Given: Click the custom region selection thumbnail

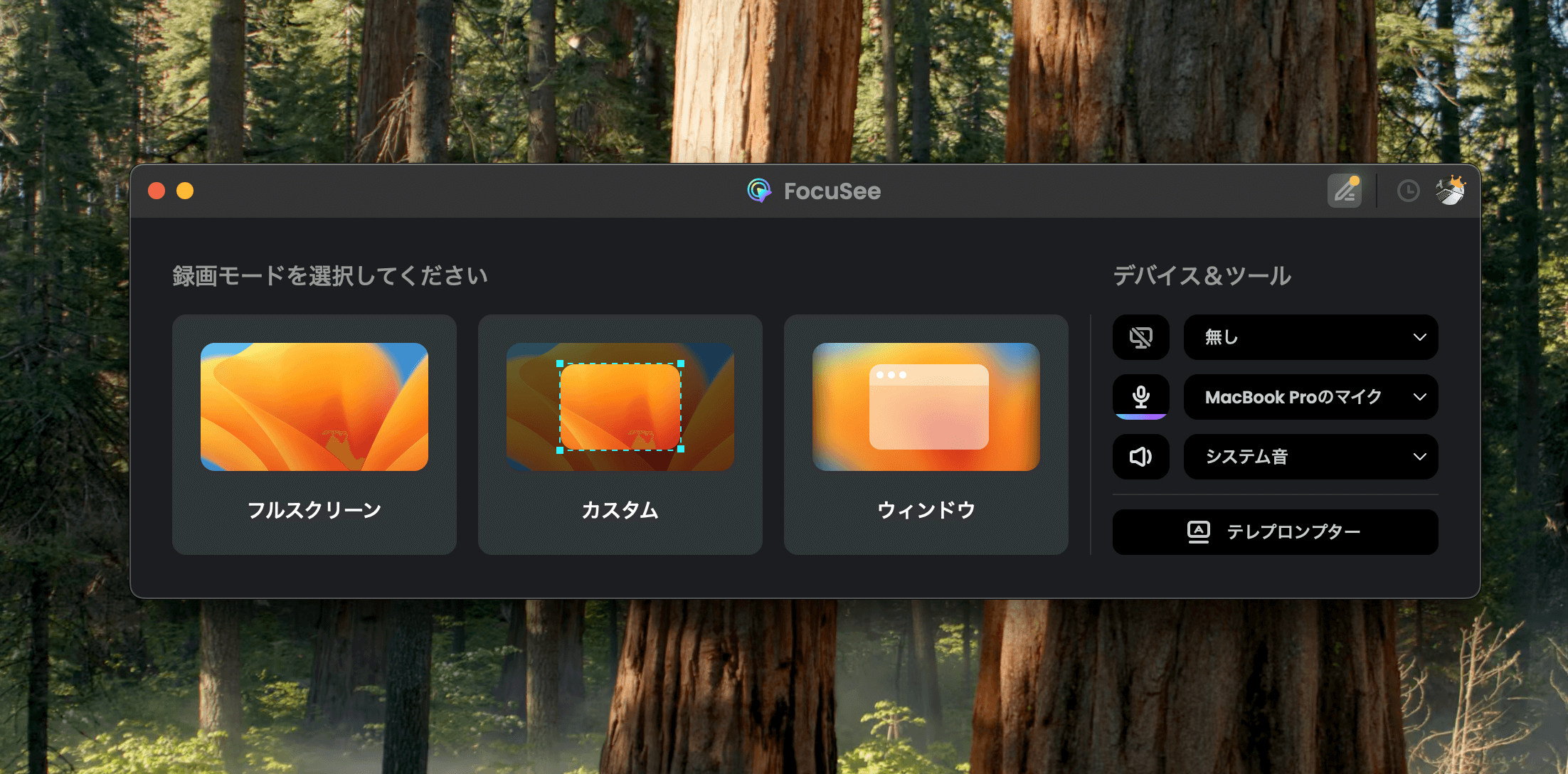Looking at the screenshot, I should pyautogui.click(x=620, y=407).
